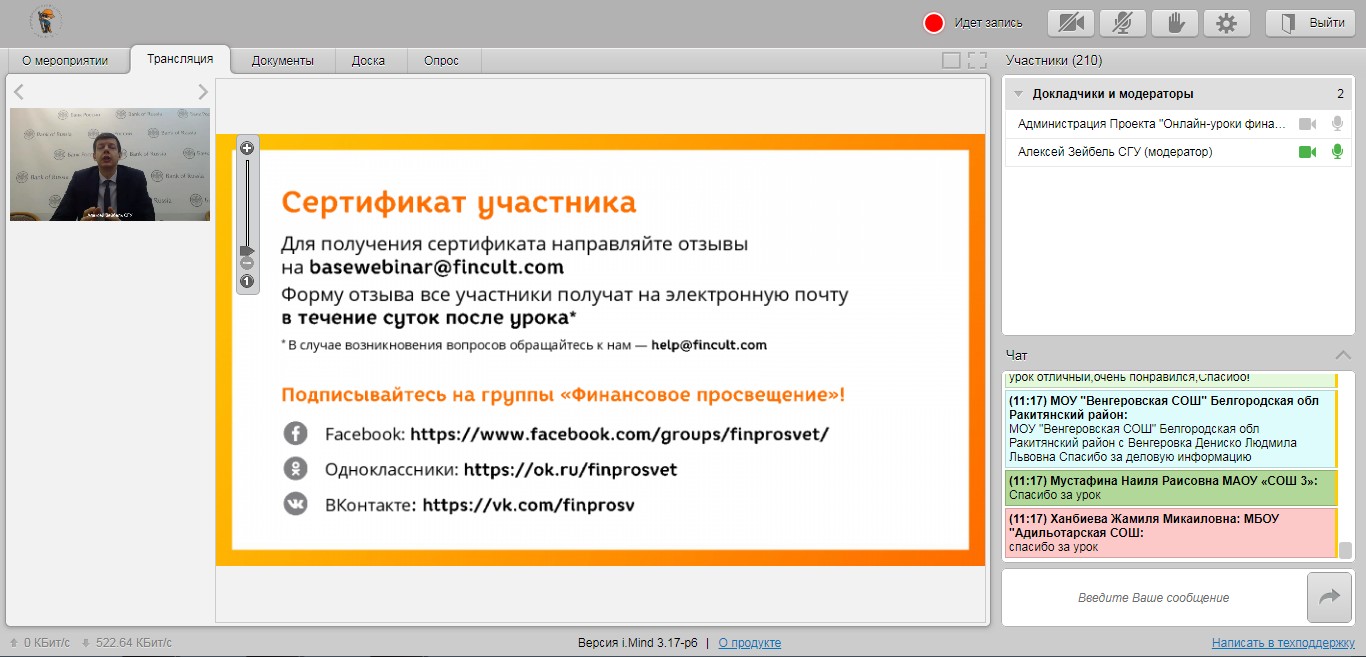Focus the Введите Ваше сообщение input field
1366x657 pixels.
[x=1153, y=598]
